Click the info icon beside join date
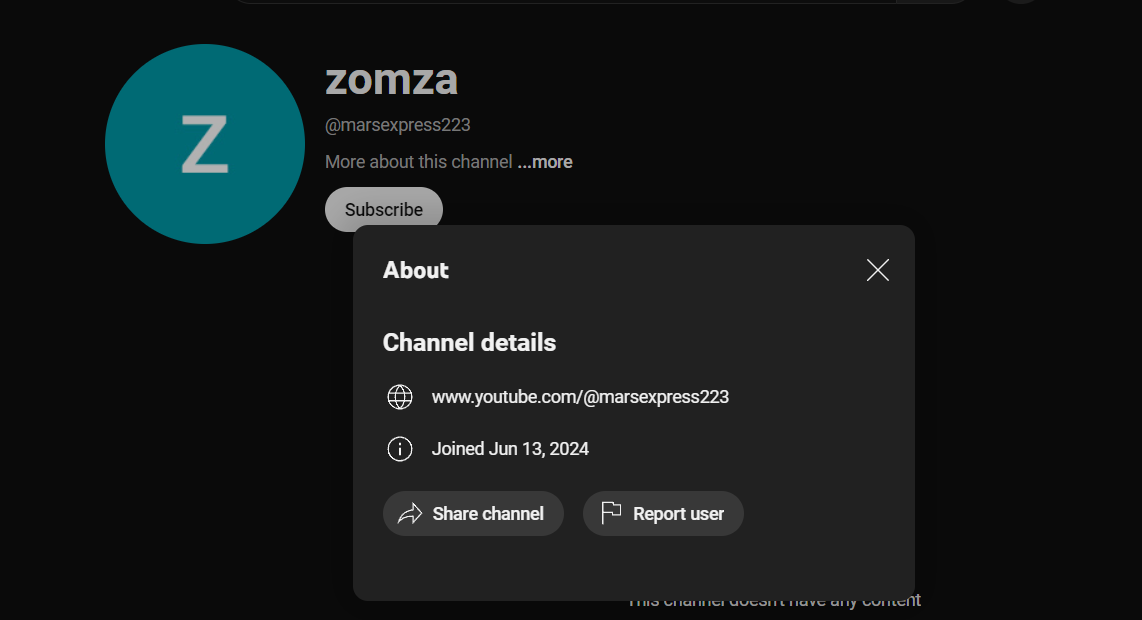The height and width of the screenshot is (620, 1142). [400, 449]
